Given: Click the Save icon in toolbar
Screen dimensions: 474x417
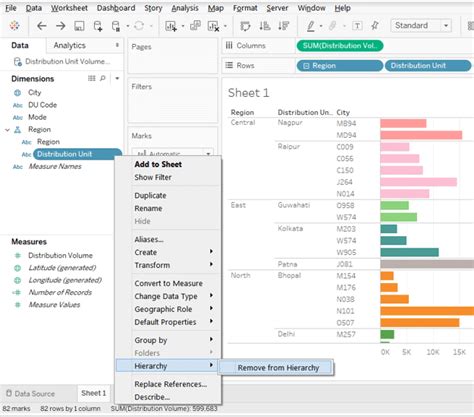Looking at the screenshot, I should [x=79, y=26].
